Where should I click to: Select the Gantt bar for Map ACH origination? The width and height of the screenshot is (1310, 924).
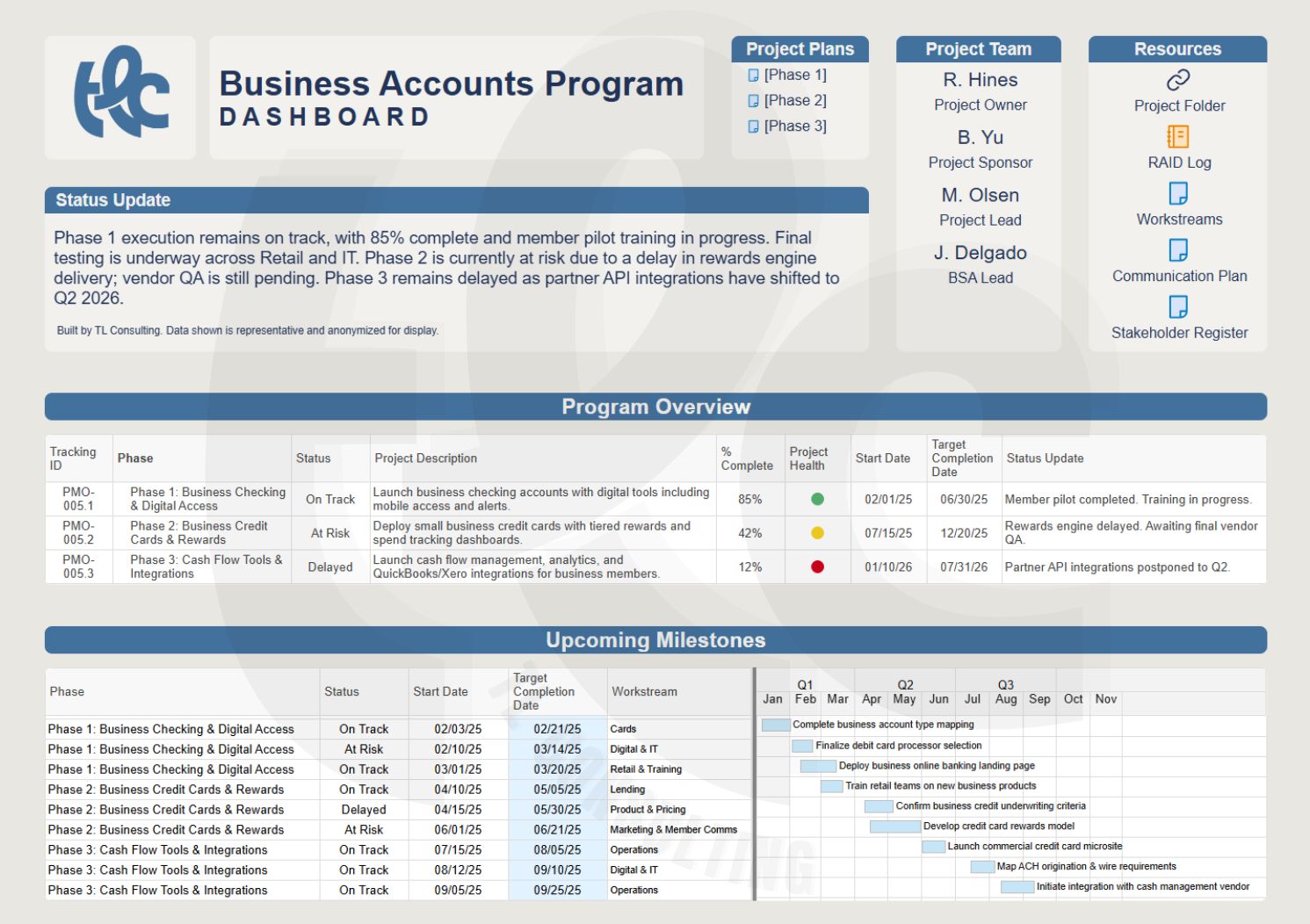click(x=982, y=867)
